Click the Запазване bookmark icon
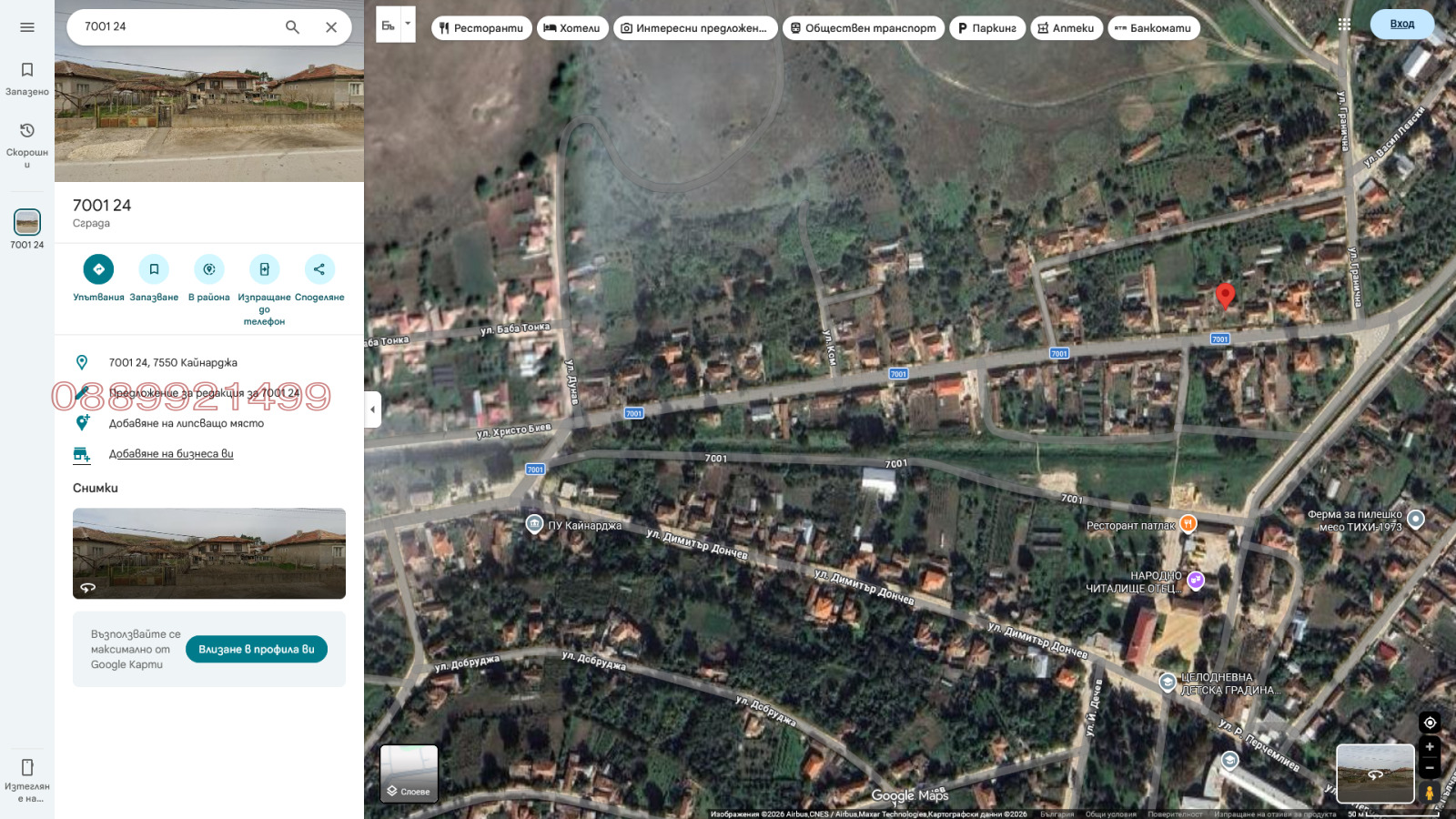 [x=154, y=268]
